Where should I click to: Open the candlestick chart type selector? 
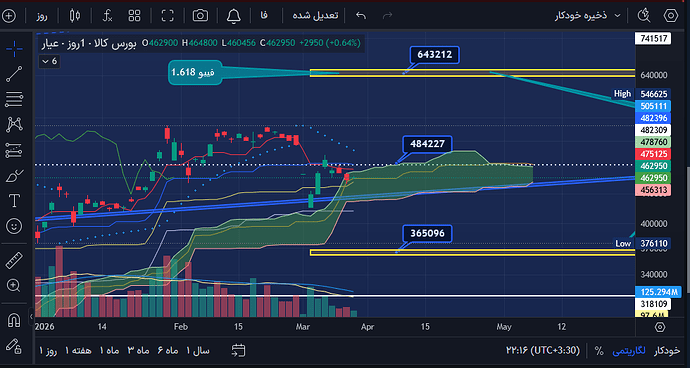[75, 16]
